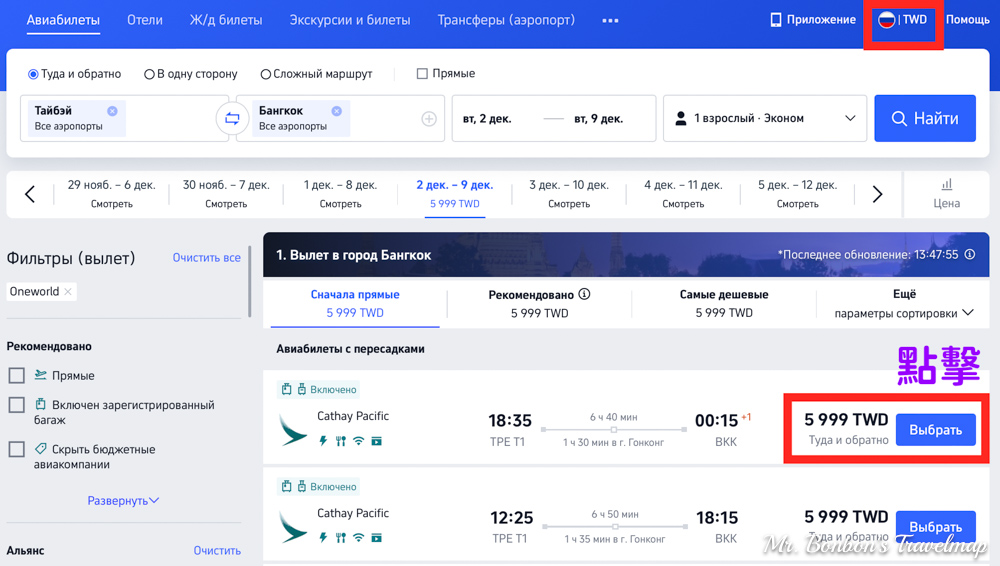Show previous dates with left arrow

tap(30, 195)
